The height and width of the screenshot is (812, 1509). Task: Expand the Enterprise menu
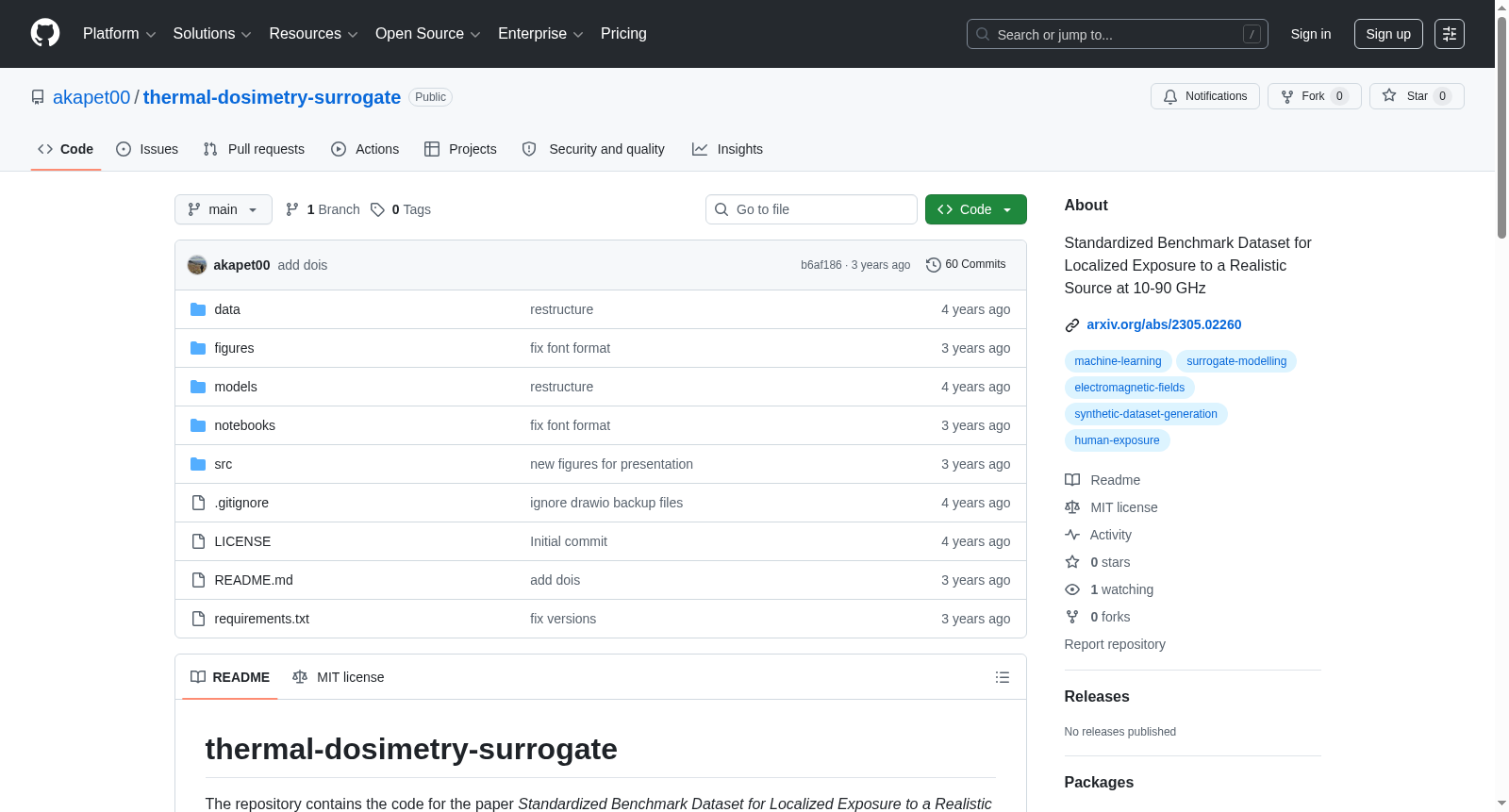540,34
